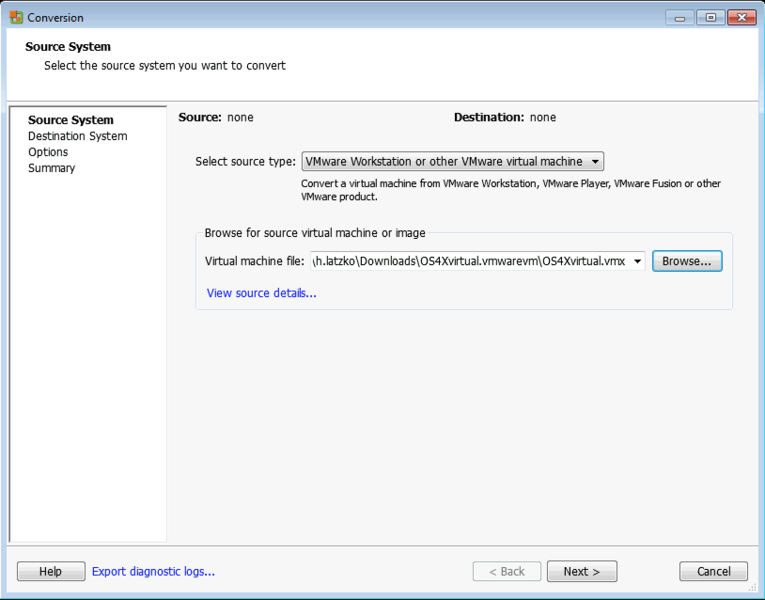The height and width of the screenshot is (600, 765).
Task: Proceed with the Next button
Action: [581, 572]
